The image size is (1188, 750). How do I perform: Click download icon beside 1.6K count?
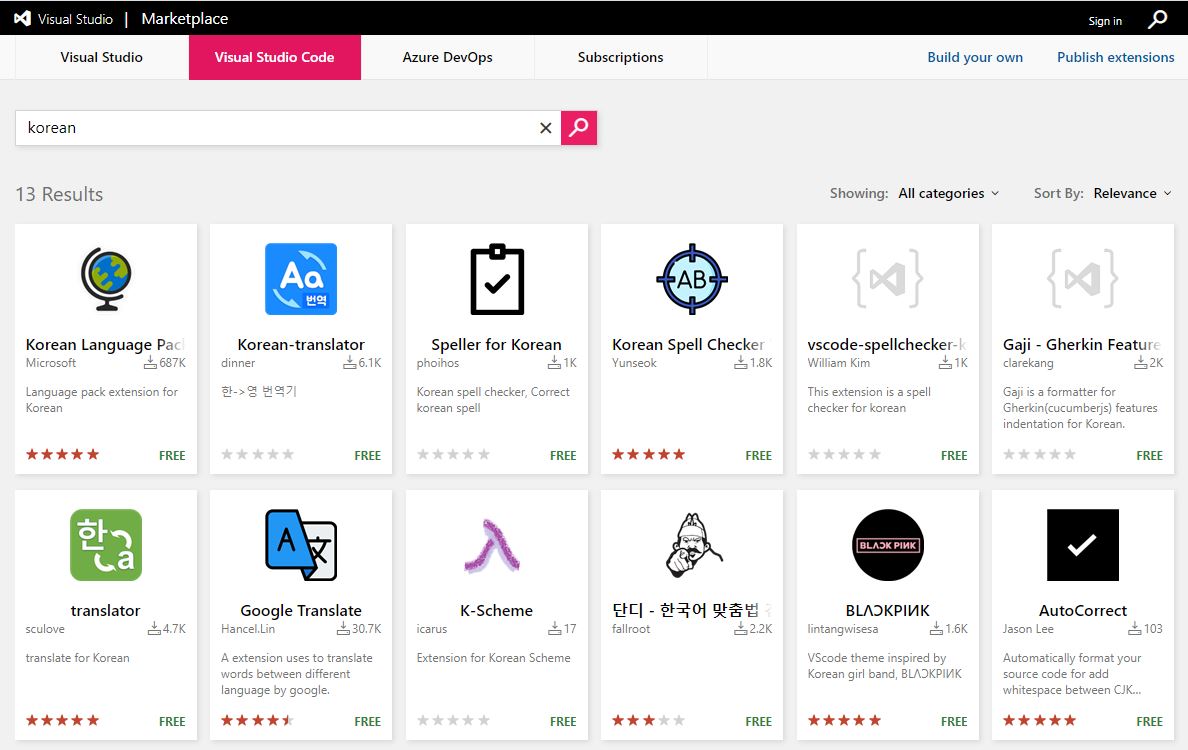(x=936, y=629)
